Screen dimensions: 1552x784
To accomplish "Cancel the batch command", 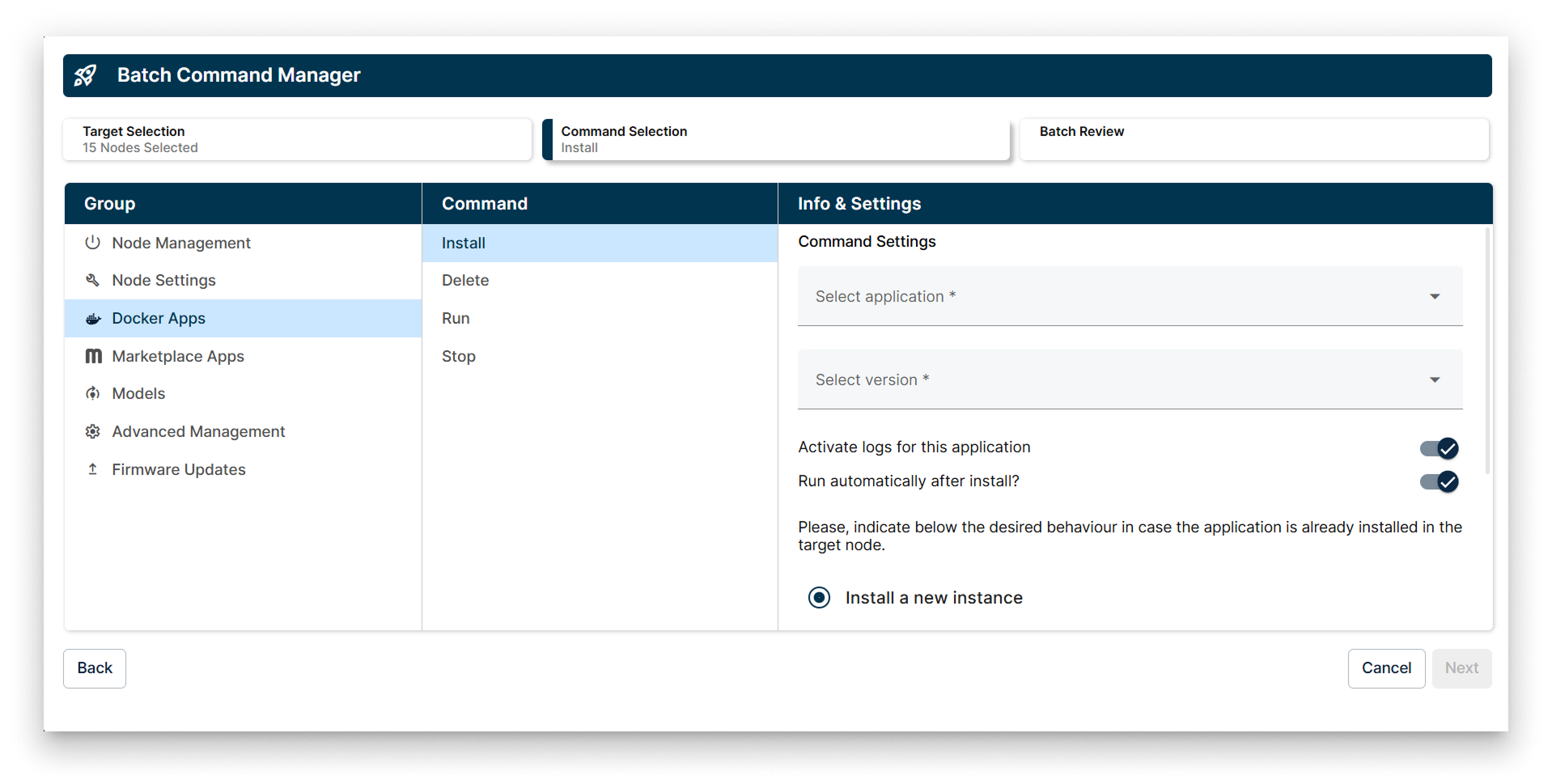I will click(1386, 667).
